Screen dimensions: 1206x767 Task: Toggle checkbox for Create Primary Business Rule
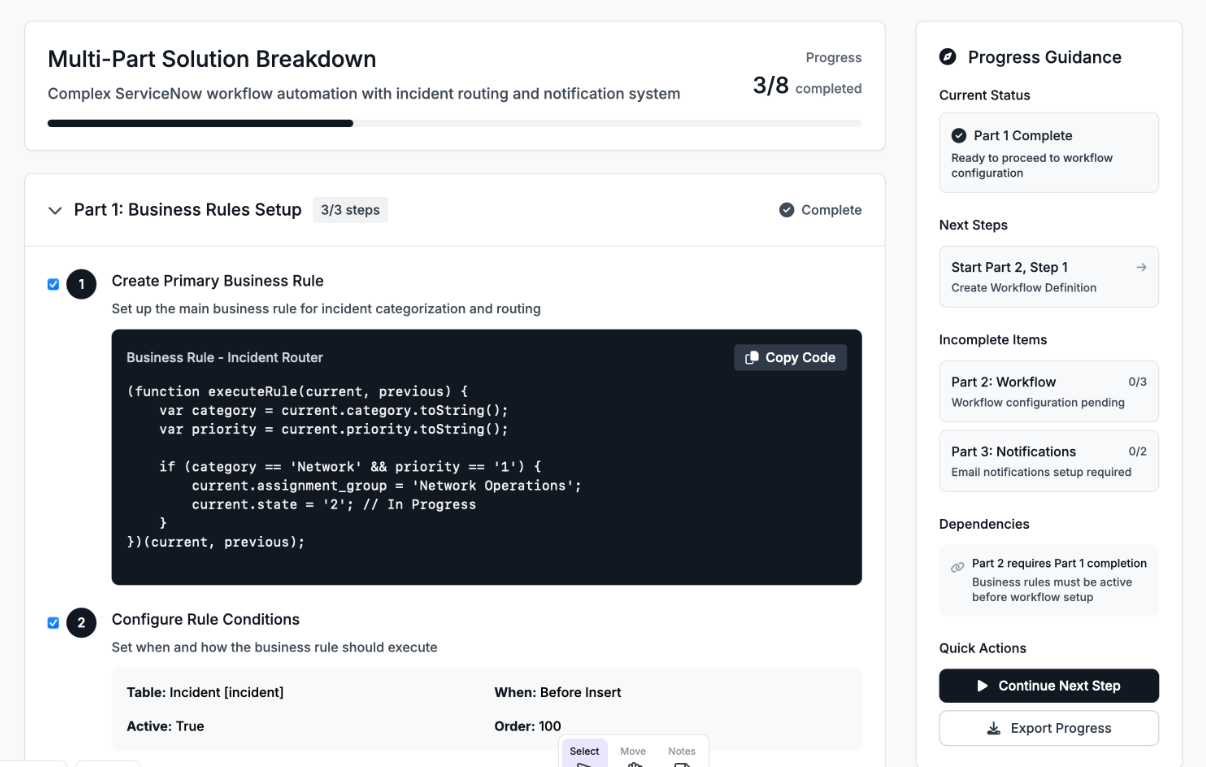point(54,284)
